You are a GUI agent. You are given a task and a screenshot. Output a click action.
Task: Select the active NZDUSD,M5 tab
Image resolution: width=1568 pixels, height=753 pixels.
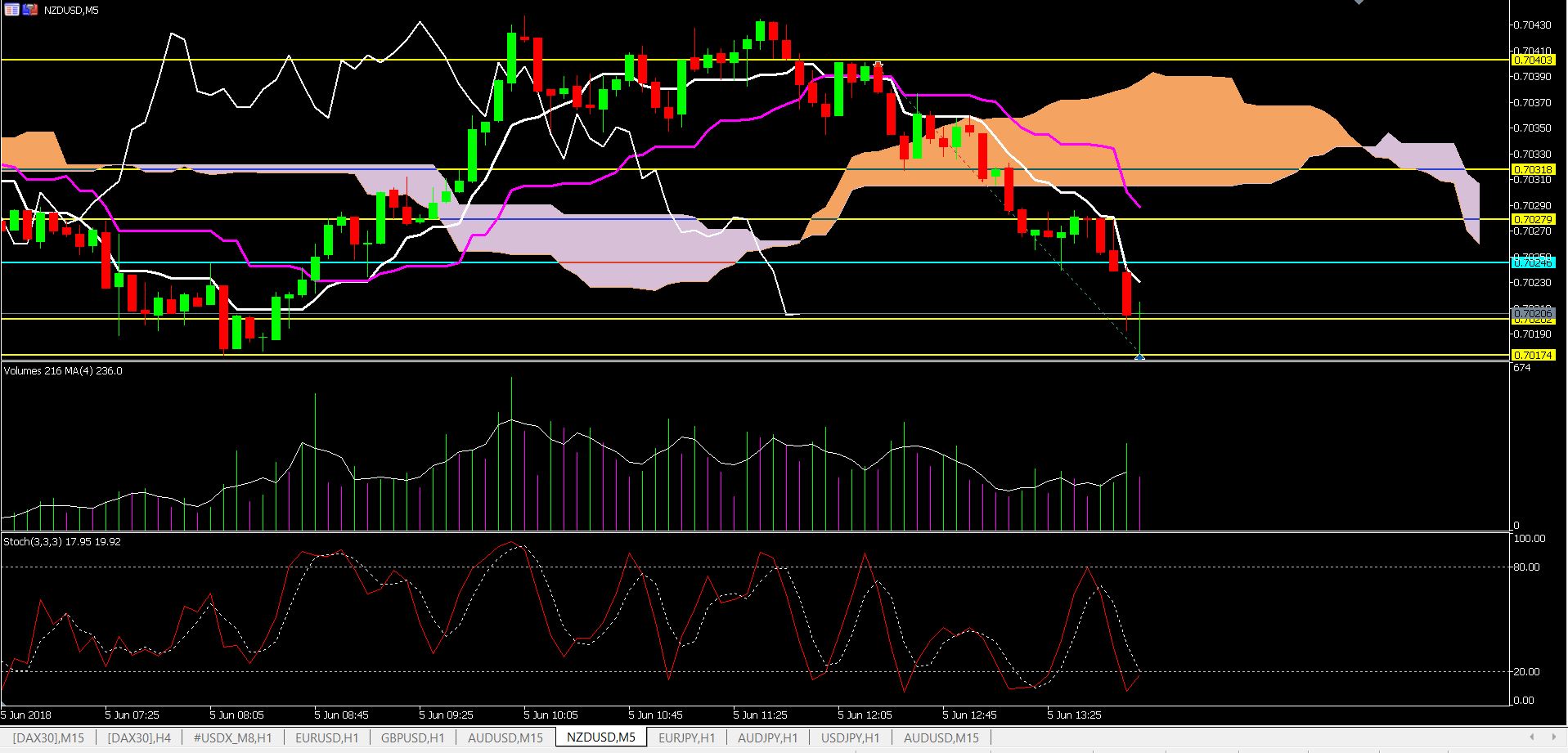click(x=601, y=737)
